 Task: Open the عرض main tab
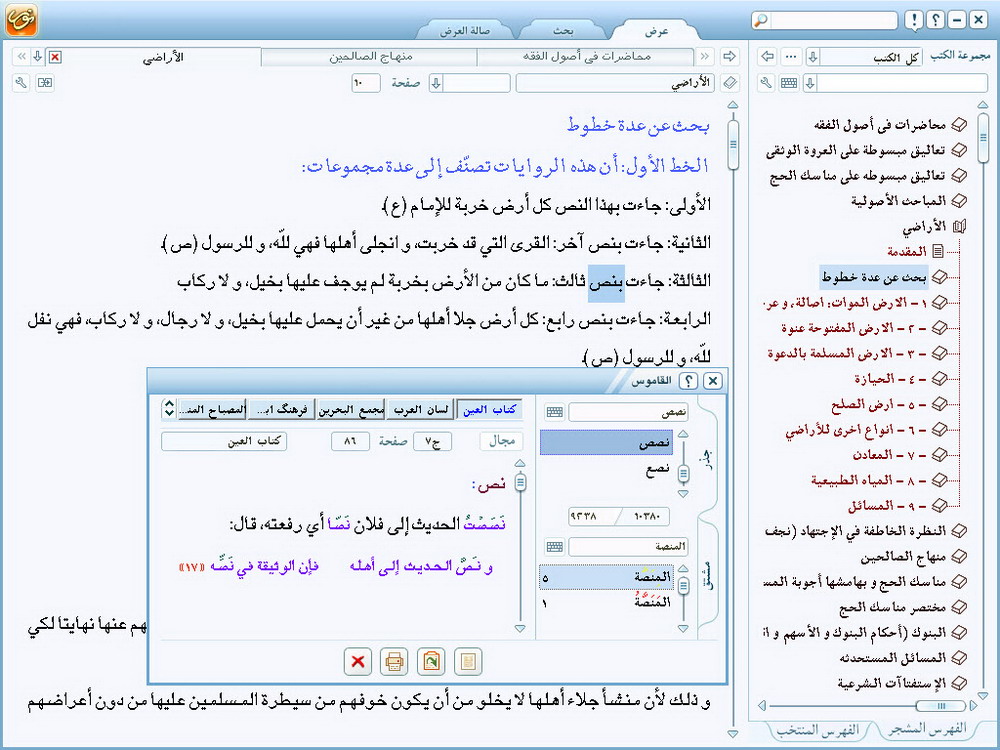point(656,31)
